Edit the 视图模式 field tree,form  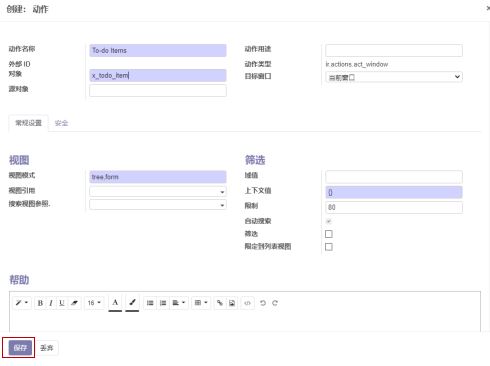158,177
